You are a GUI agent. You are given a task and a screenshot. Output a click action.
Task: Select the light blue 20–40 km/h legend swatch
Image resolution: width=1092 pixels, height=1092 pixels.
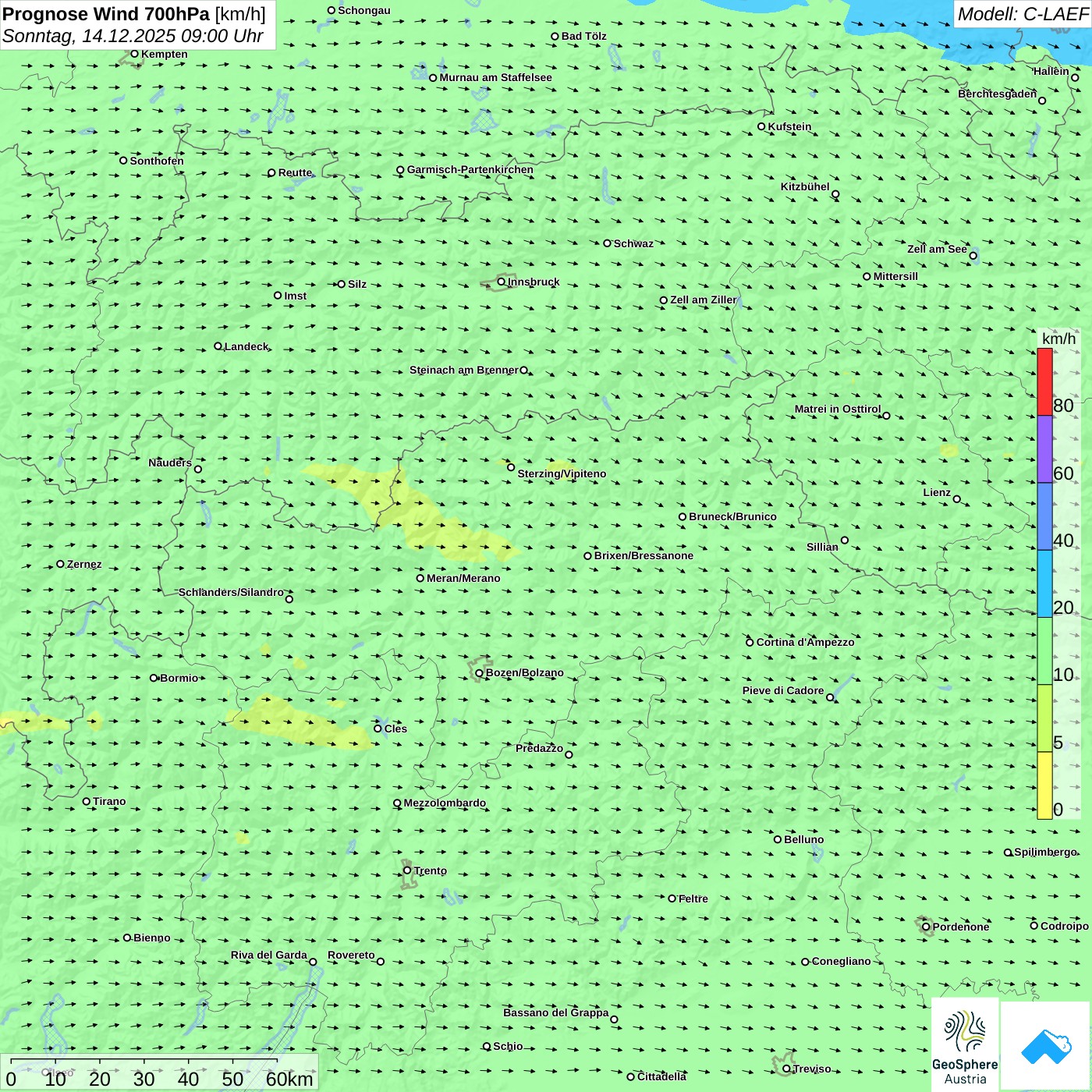click(x=1044, y=584)
